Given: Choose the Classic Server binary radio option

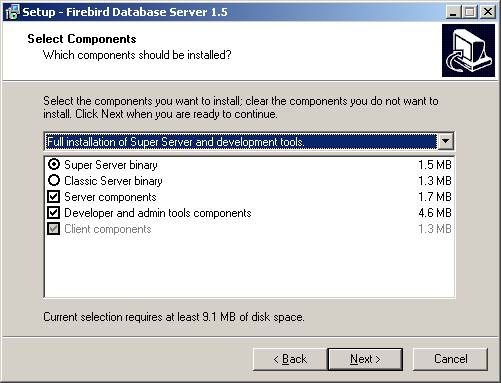Looking at the screenshot, I should coord(54,180).
